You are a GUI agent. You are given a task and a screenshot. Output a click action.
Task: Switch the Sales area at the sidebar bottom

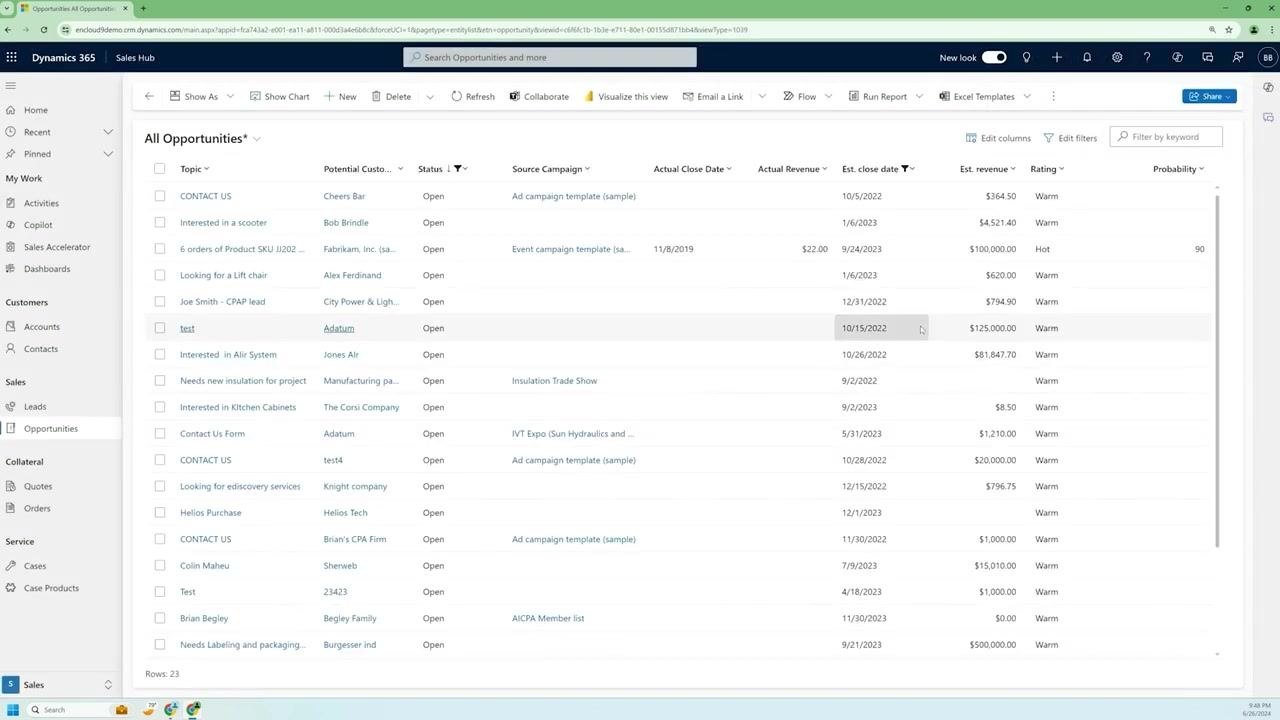coord(60,685)
